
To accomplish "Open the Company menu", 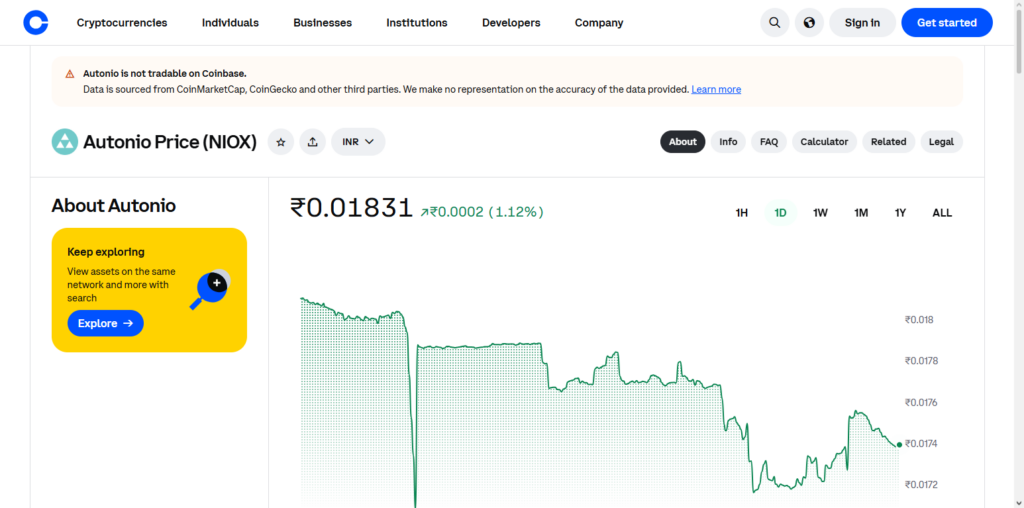I will pyautogui.click(x=599, y=23).
